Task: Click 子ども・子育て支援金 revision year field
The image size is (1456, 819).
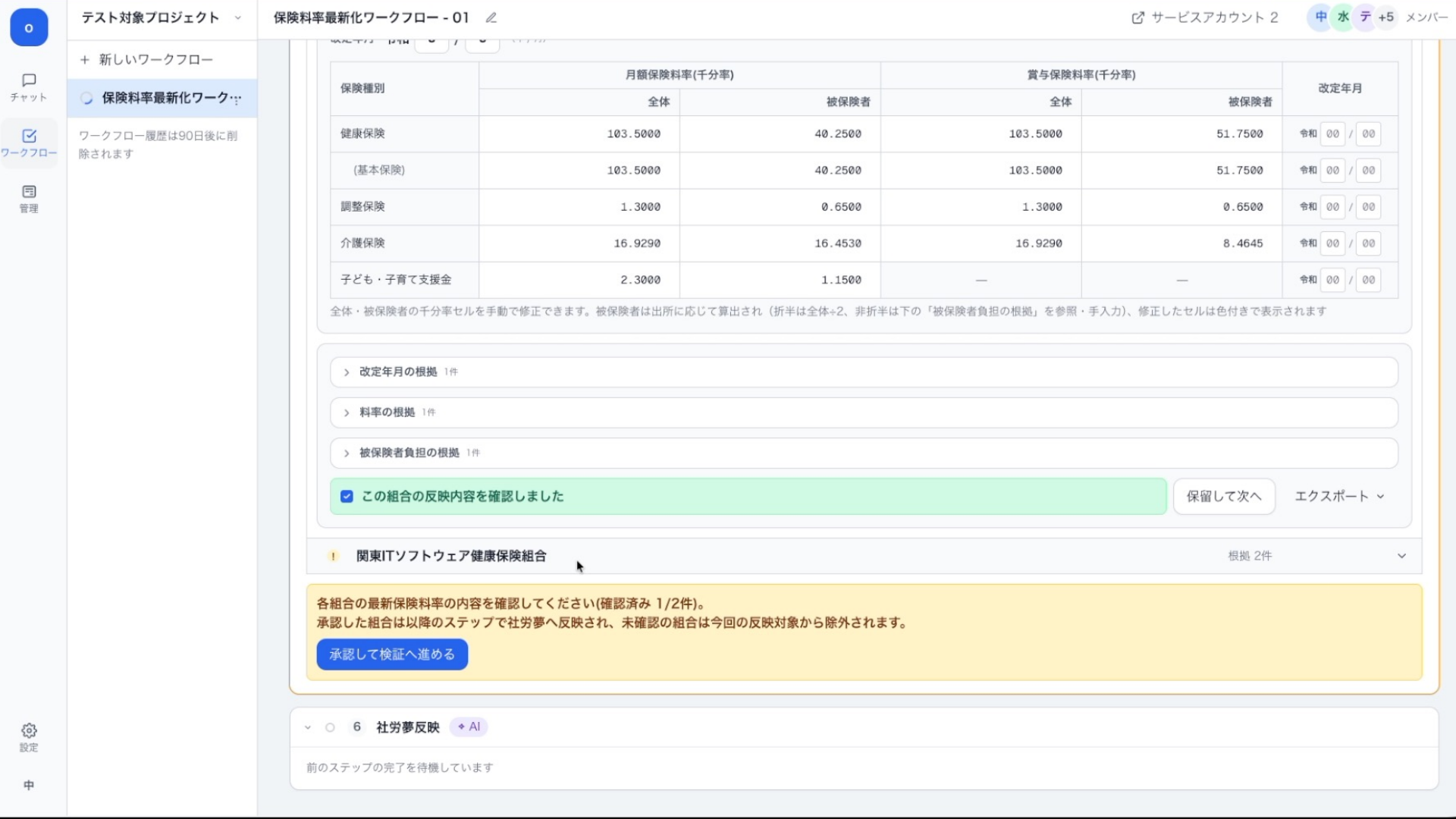Action: click(1332, 280)
